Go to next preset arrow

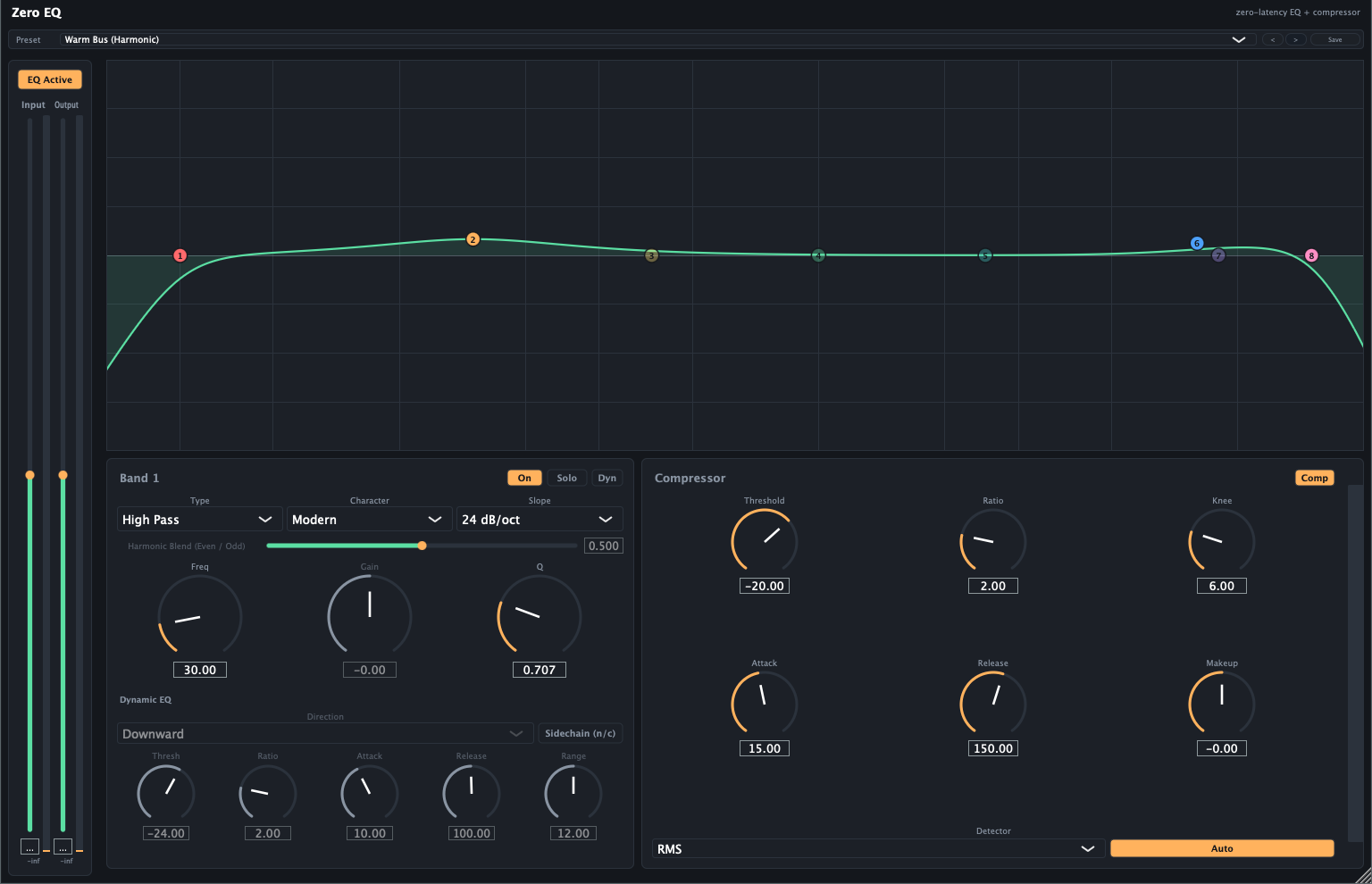tap(1296, 39)
